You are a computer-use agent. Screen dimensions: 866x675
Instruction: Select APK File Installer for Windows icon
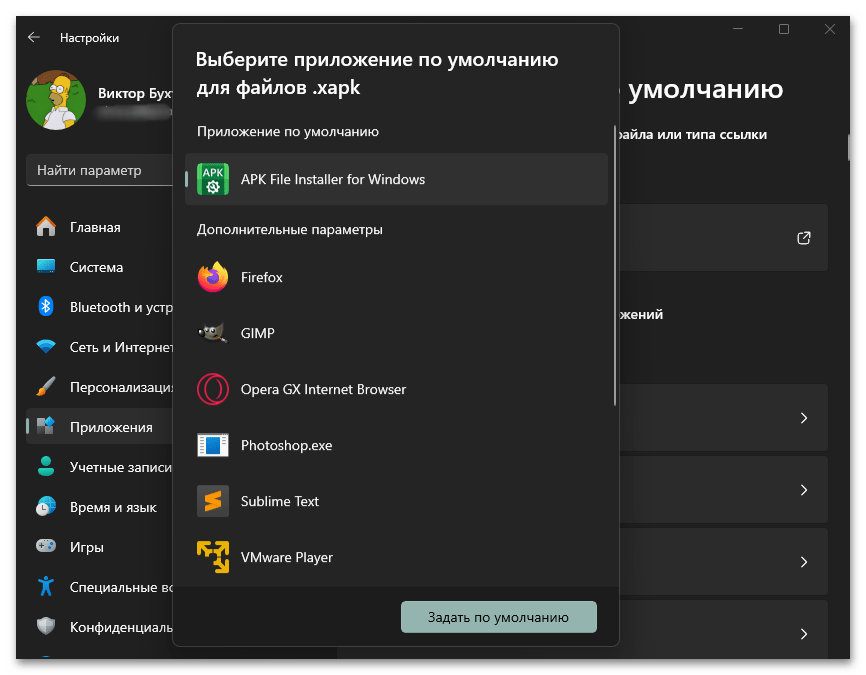(x=213, y=179)
